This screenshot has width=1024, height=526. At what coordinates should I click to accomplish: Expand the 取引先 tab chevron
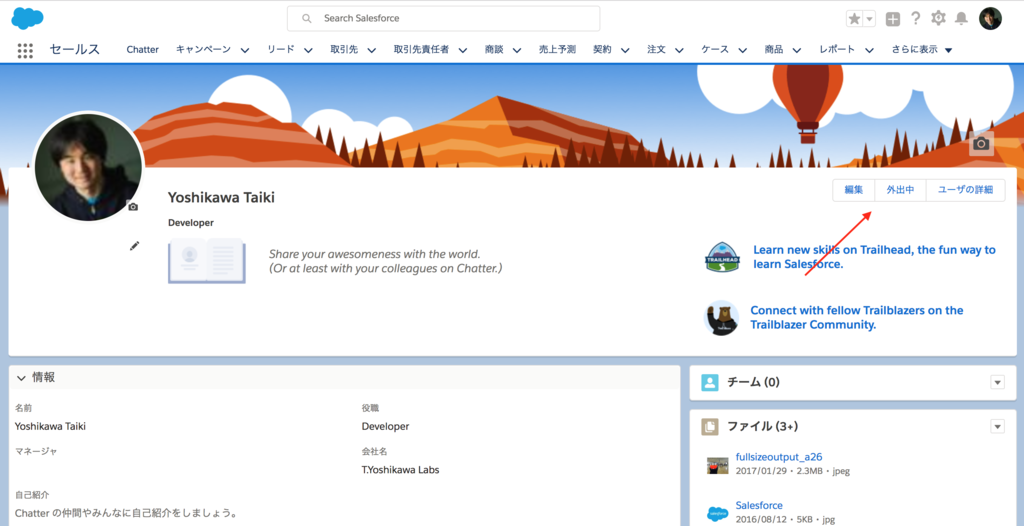372,50
